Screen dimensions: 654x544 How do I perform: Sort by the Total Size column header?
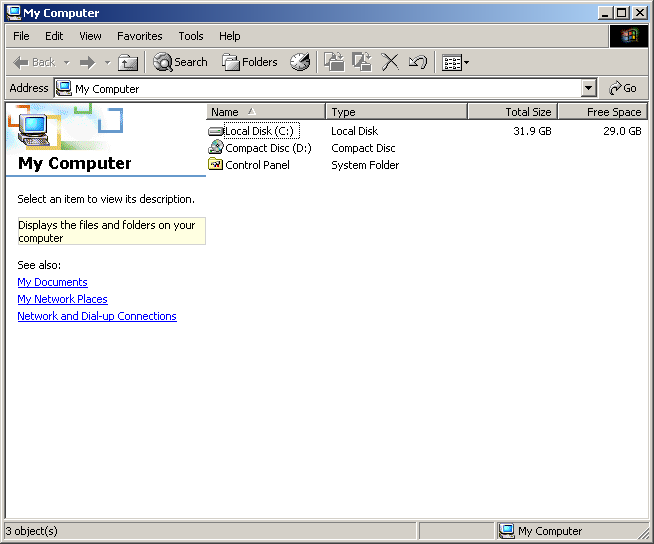(510, 112)
